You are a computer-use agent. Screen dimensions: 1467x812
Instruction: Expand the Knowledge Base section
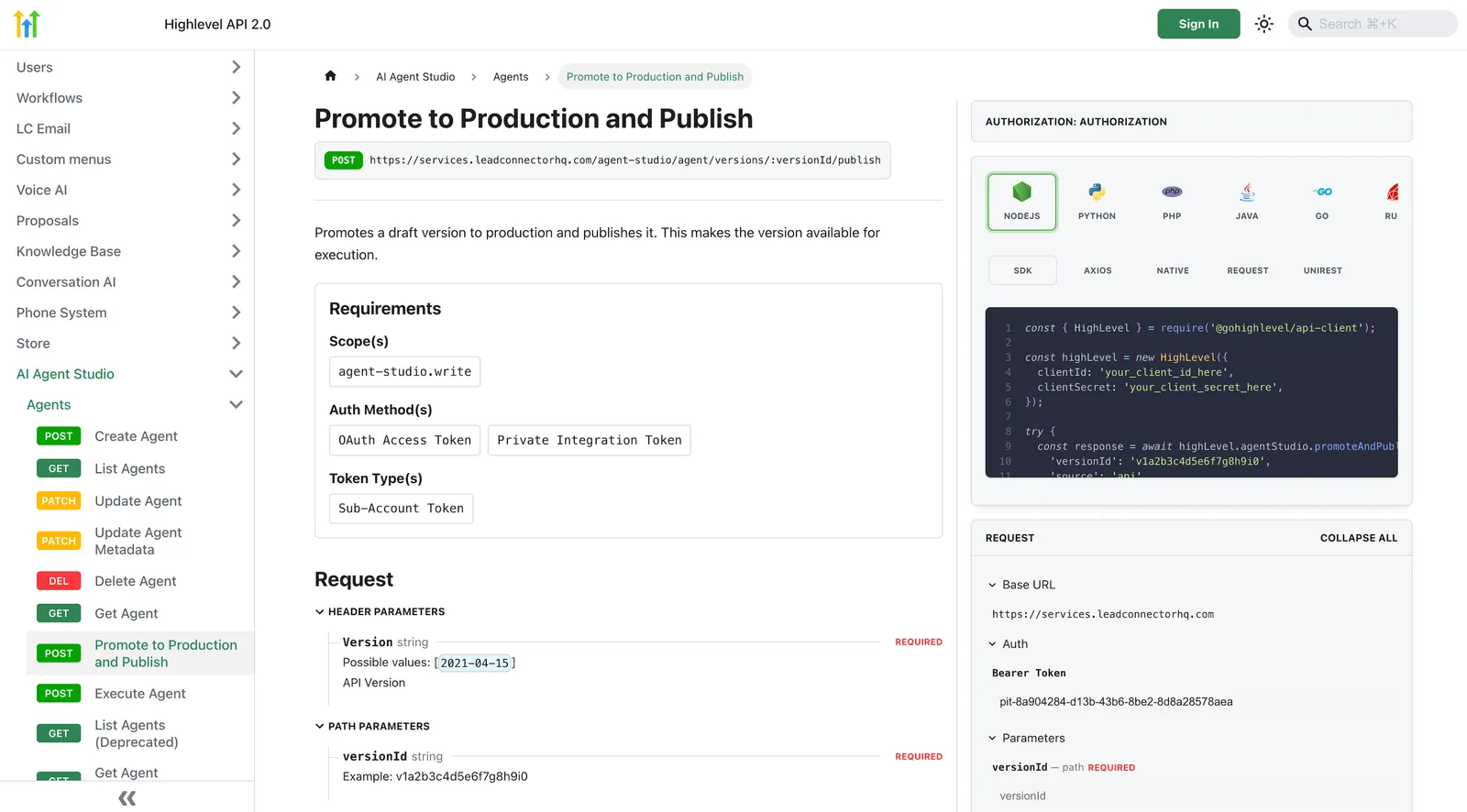[236, 251]
